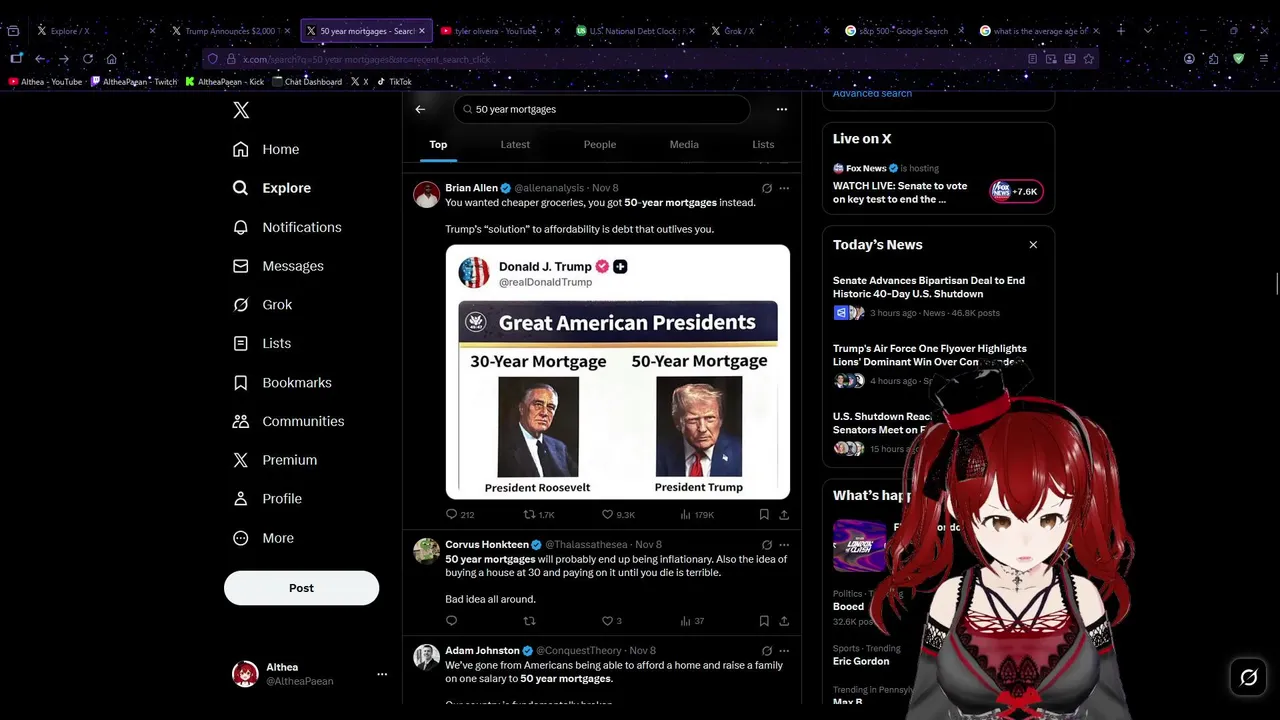The height and width of the screenshot is (720, 1280).
Task: Open the Great American Presidents image
Action: pyautogui.click(x=618, y=372)
